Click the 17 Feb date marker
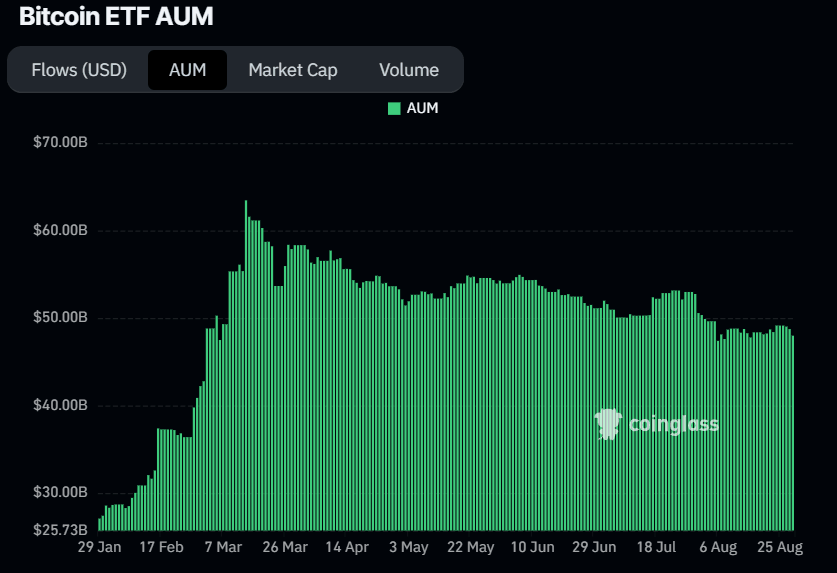837x573 pixels. (x=160, y=548)
